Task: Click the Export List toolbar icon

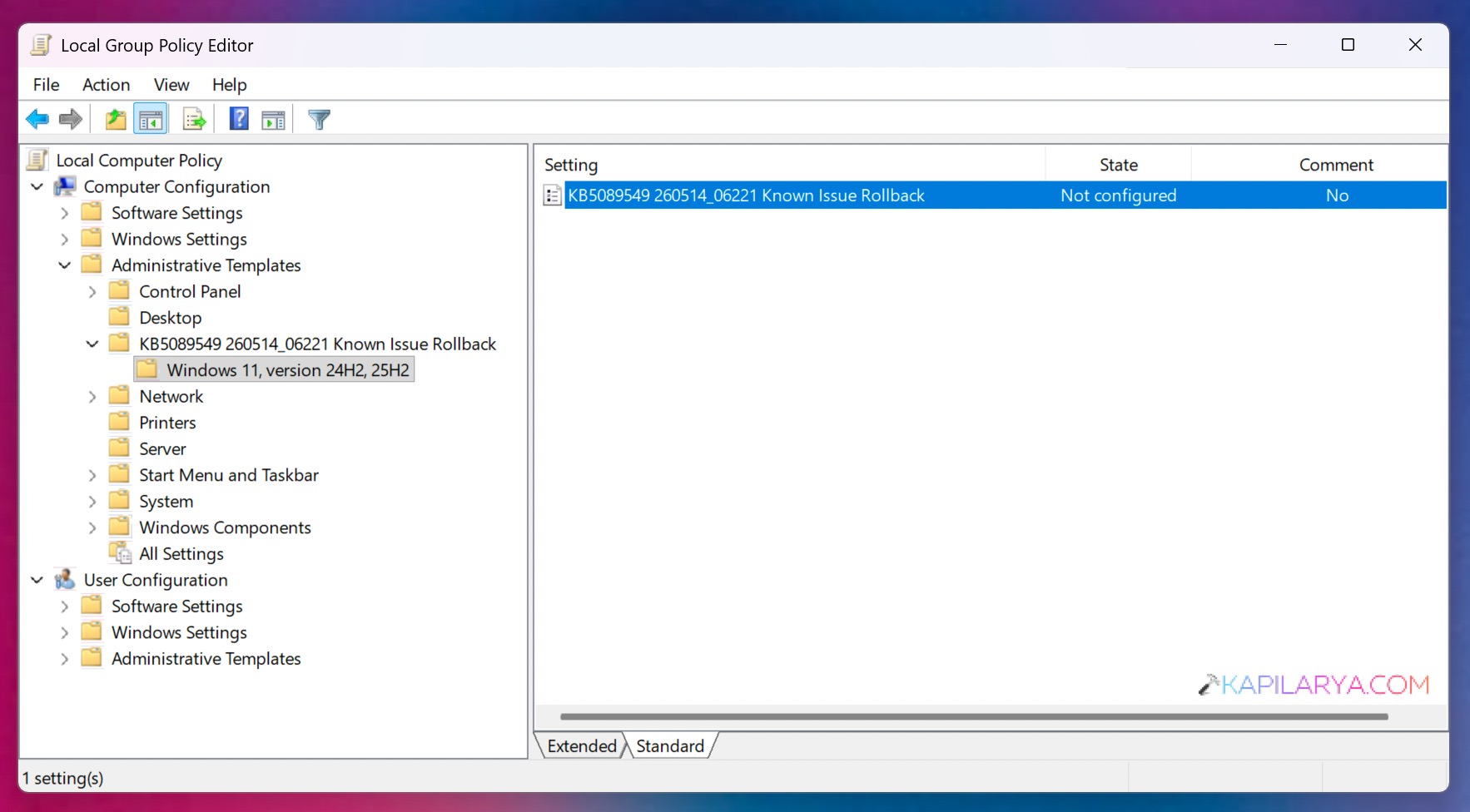Action: pyautogui.click(x=194, y=119)
